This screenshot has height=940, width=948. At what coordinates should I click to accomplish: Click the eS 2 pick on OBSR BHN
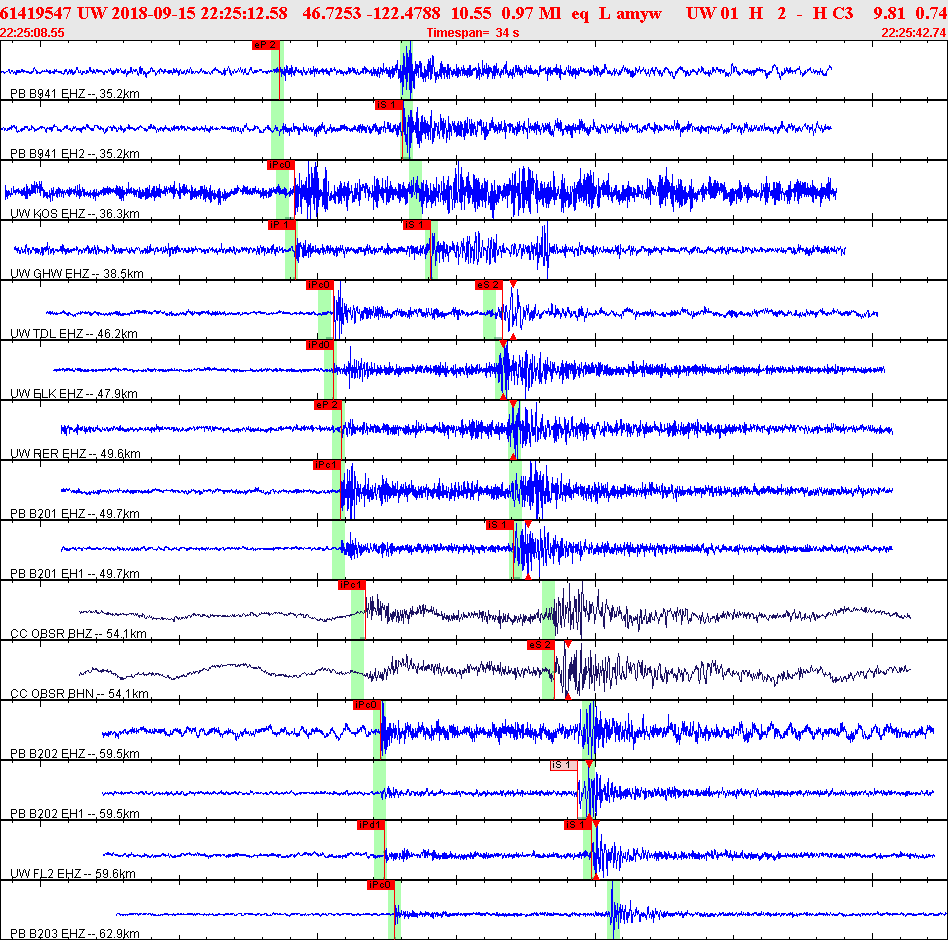pyautogui.click(x=541, y=645)
